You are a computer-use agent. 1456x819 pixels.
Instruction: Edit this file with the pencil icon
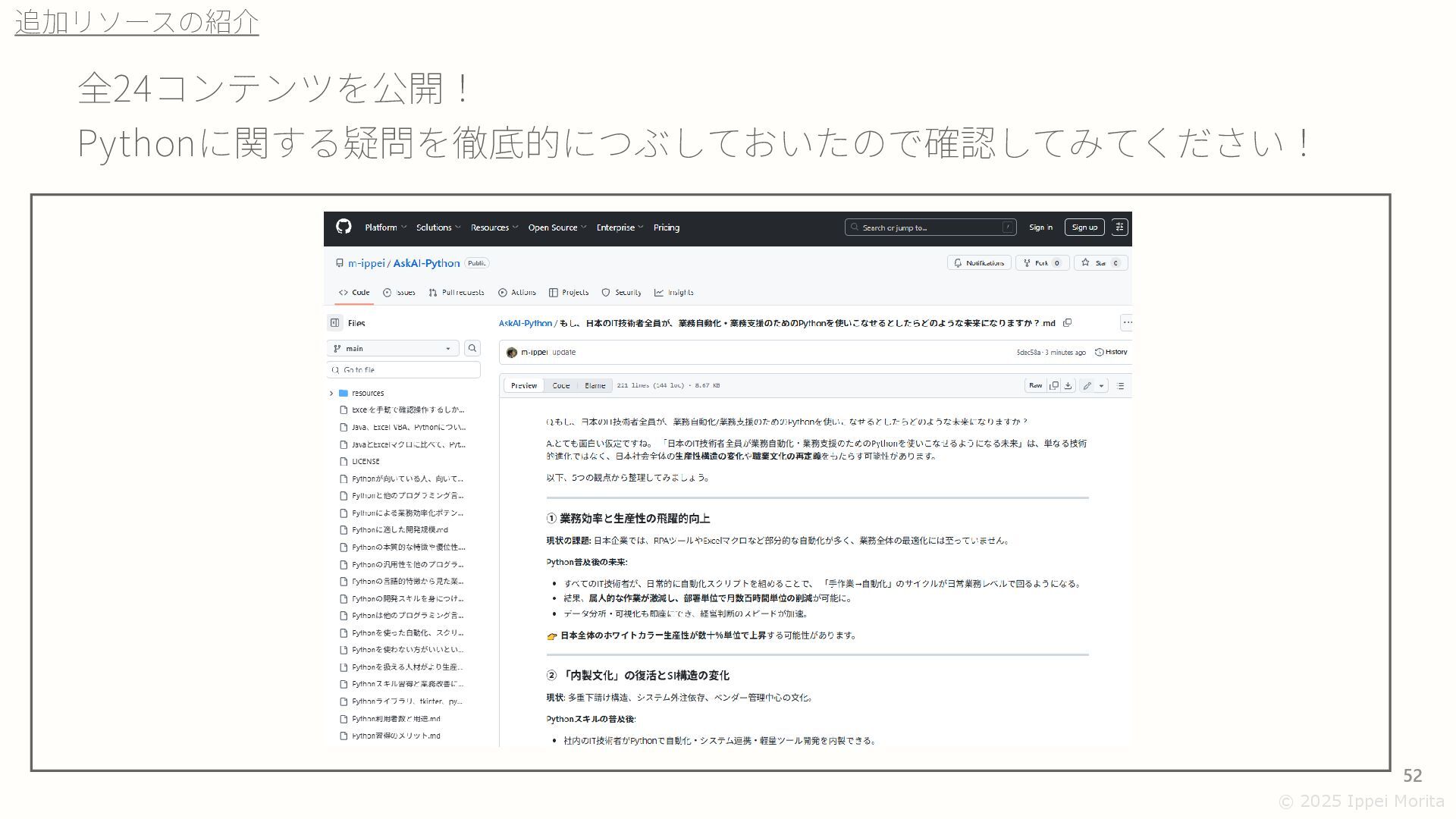[1087, 385]
